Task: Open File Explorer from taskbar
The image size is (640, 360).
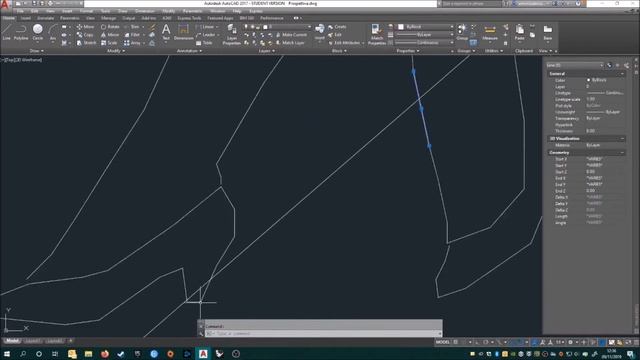Action: pyautogui.click(x=89, y=354)
